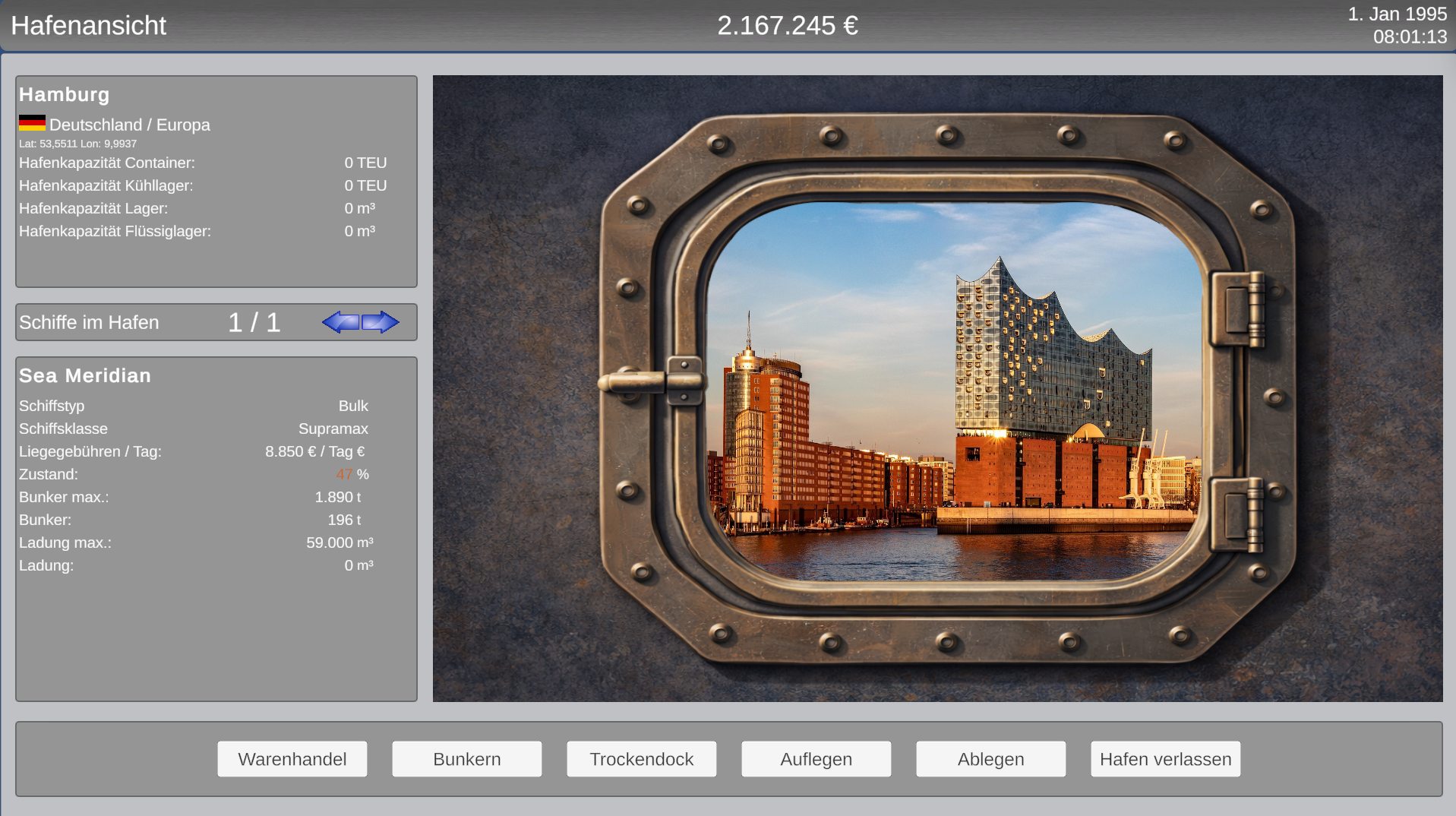Click Ablegen to cast off

(x=991, y=759)
